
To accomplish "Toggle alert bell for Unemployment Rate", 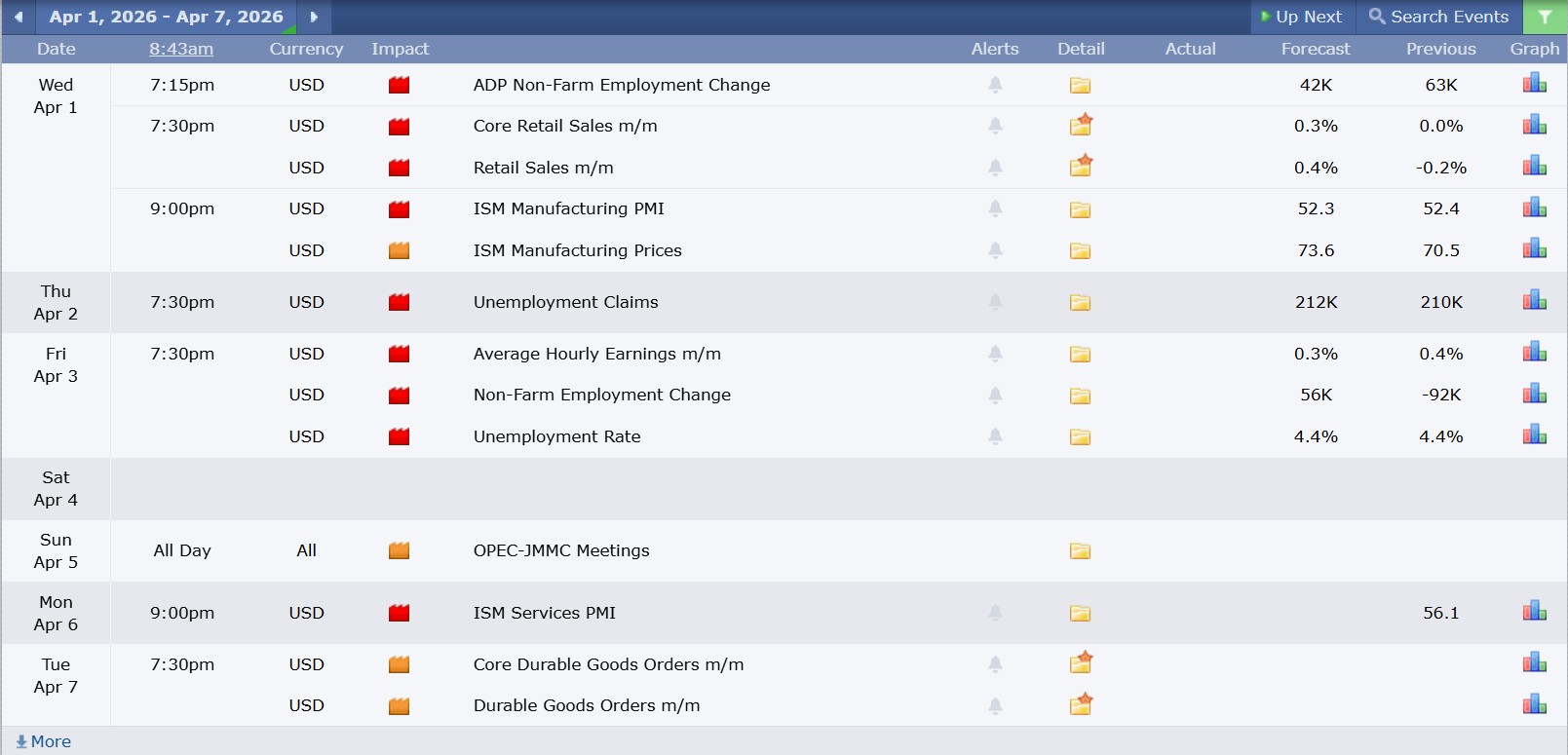I will [995, 436].
